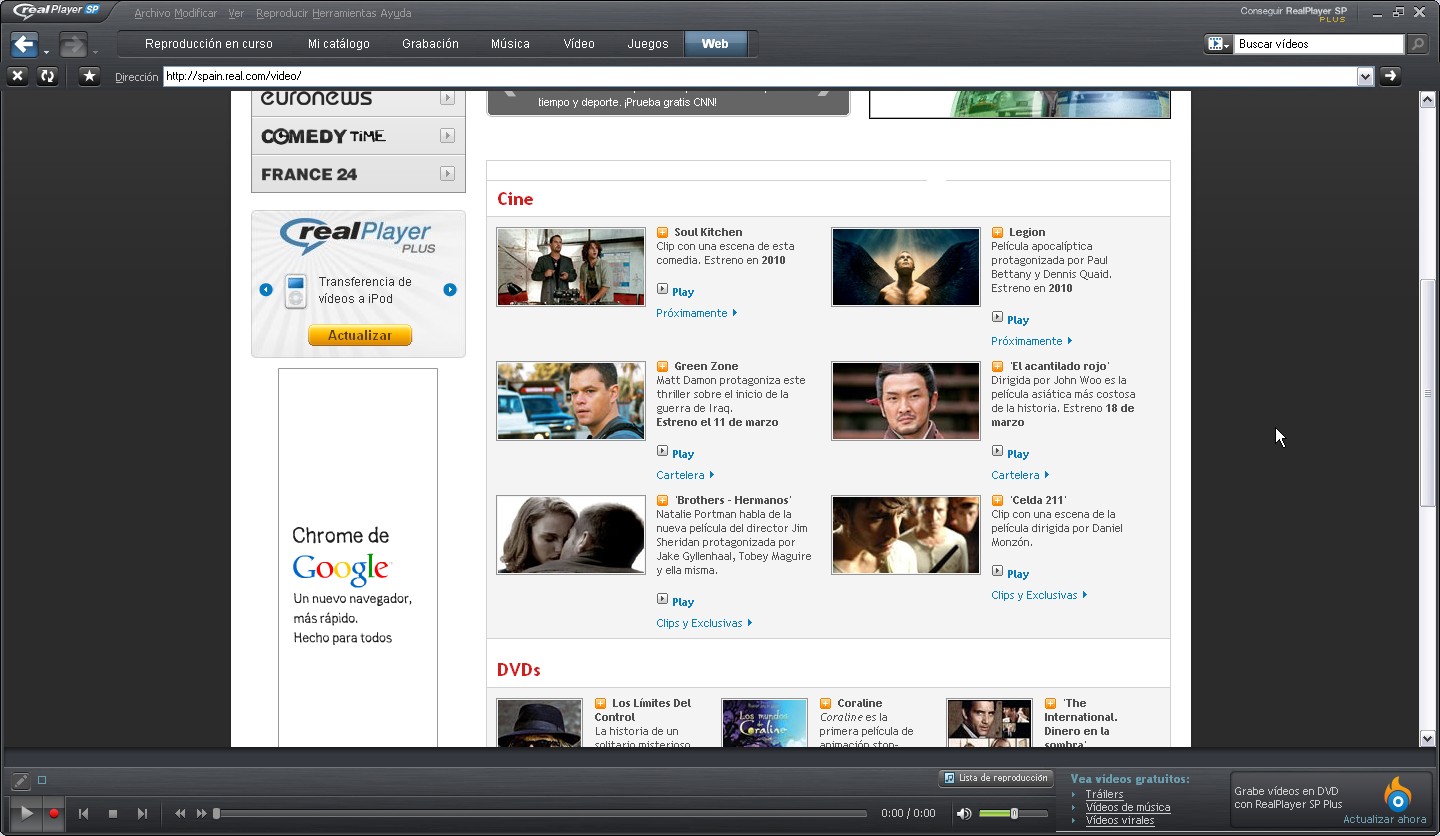This screenshot has width=1440, height=836.
Task: Open the Archivo menu
Action: click(152, 14)
